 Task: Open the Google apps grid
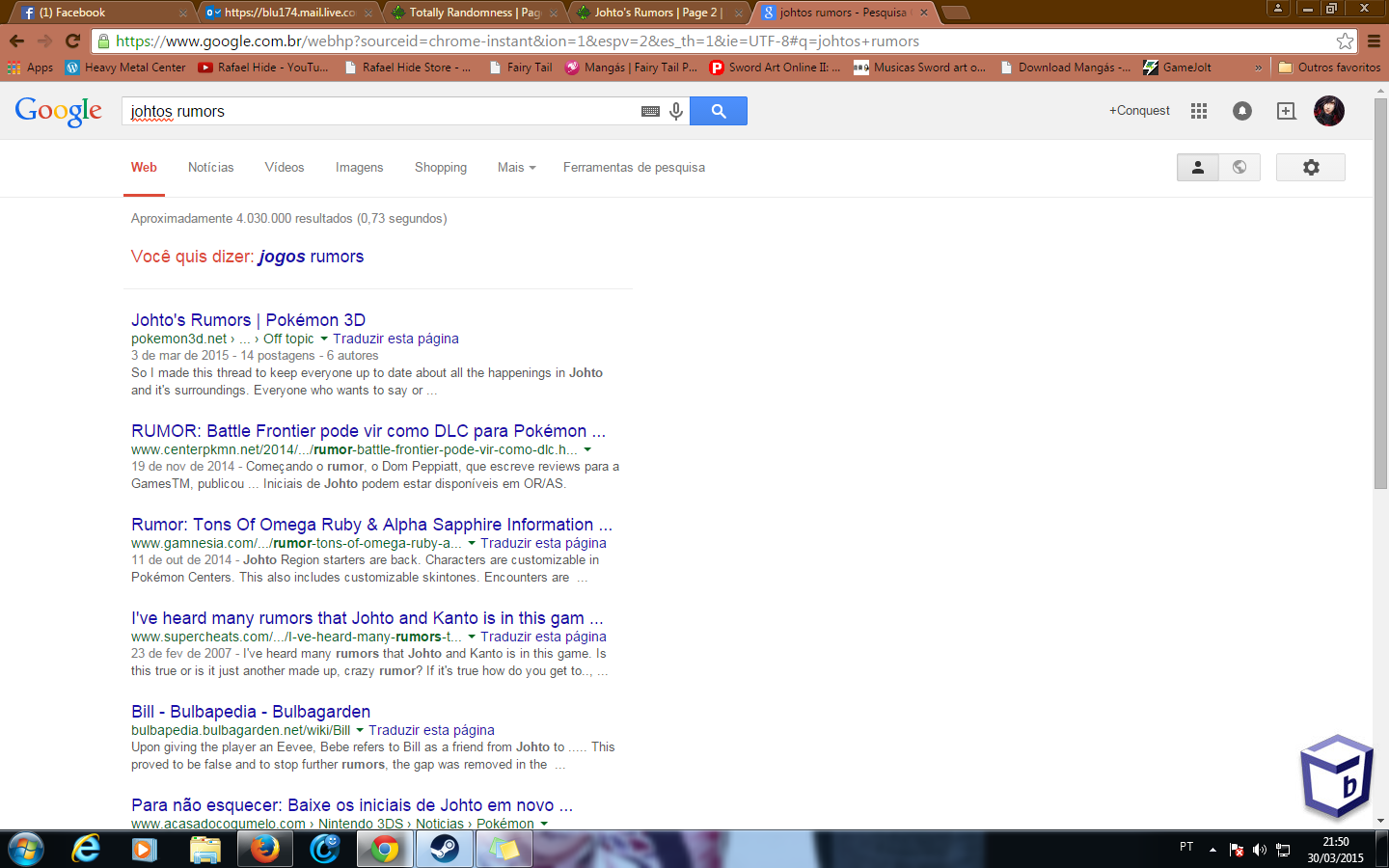[x=1199, y=111]
